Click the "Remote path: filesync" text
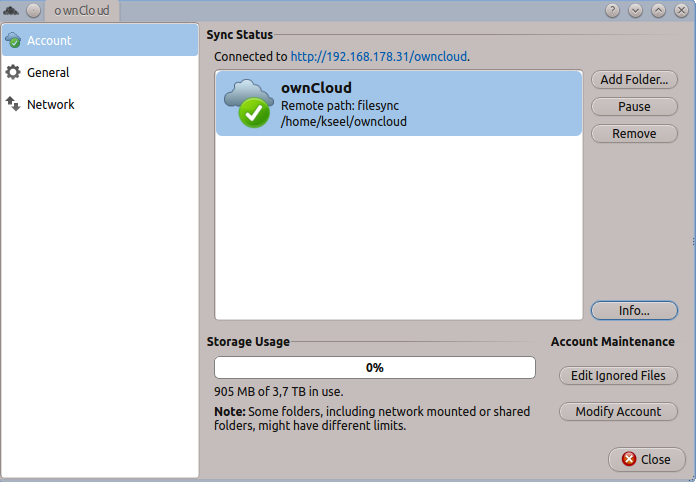The height and width of the screenshot is (482, 696). click(340, 106)
